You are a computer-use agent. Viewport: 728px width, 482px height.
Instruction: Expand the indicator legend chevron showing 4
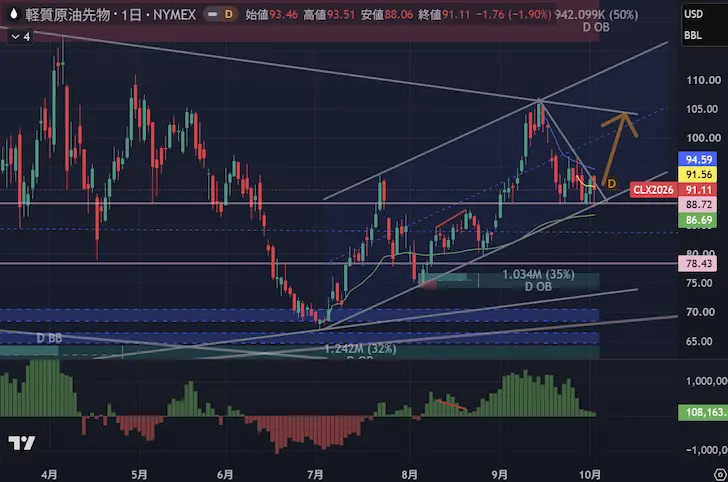[x=20, y=36]
